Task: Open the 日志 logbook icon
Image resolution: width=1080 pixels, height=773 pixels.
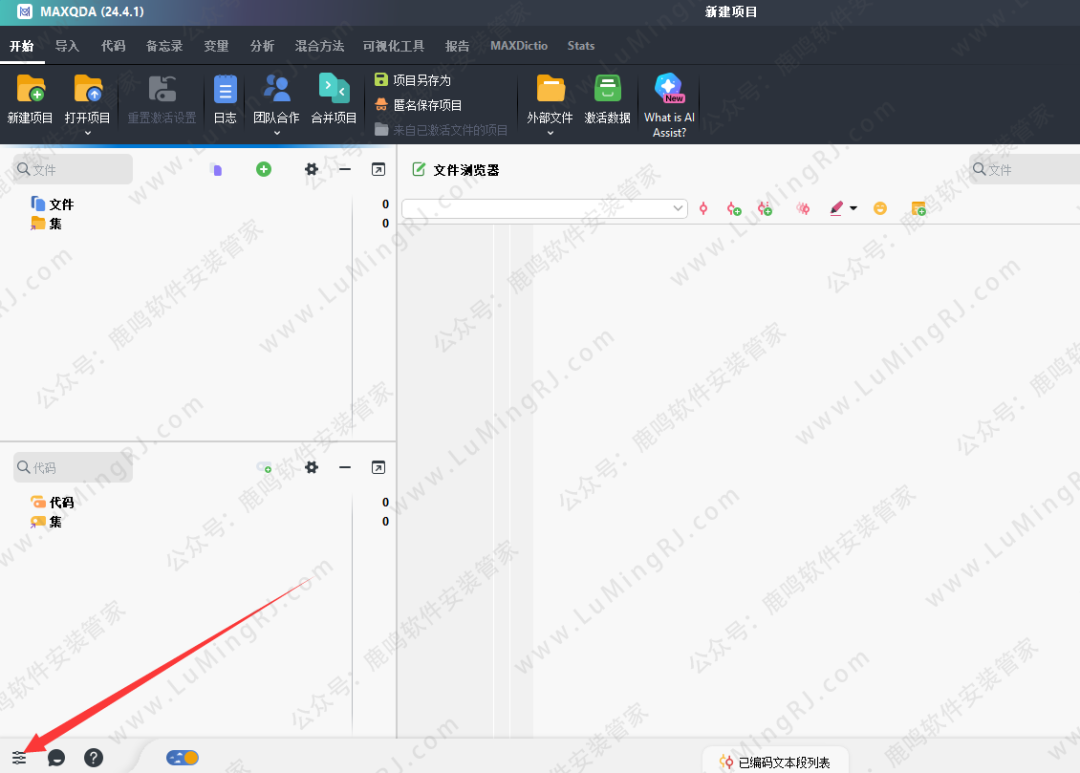Action: (225, 90)
